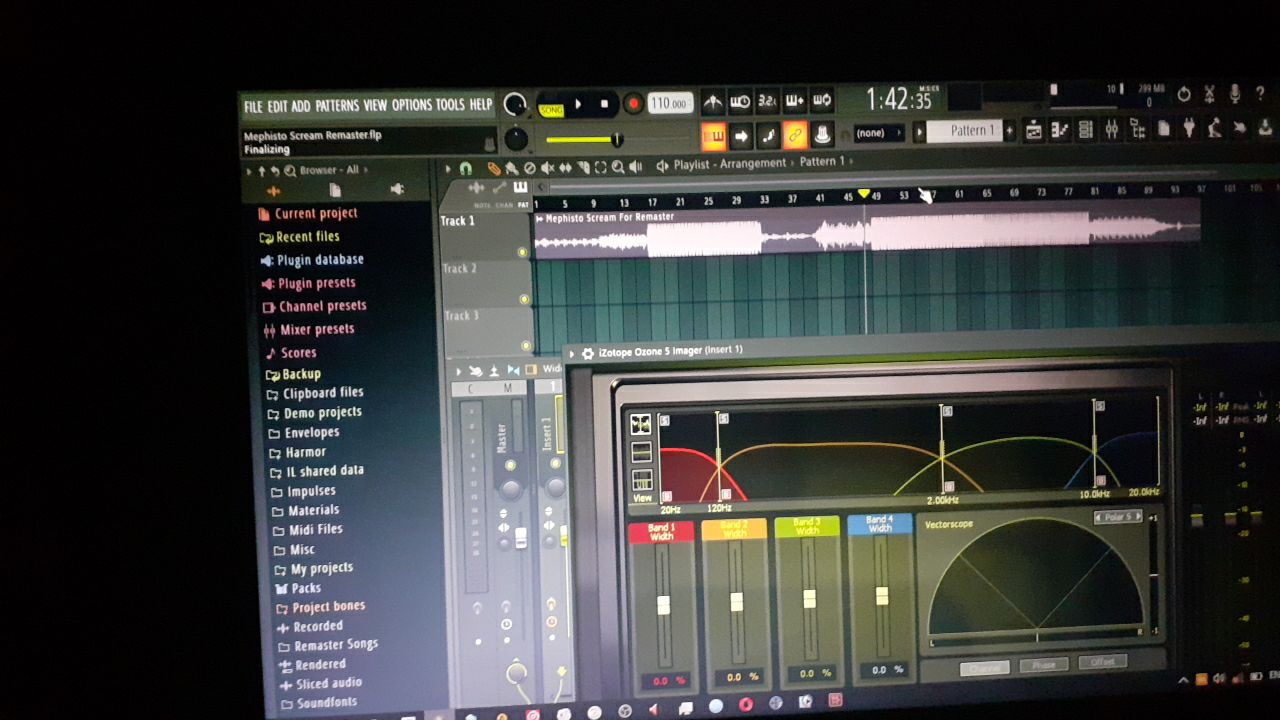Stop playback with the stop button
Viewport: 1280px width, 720px height.
click(x=604, y=103)
